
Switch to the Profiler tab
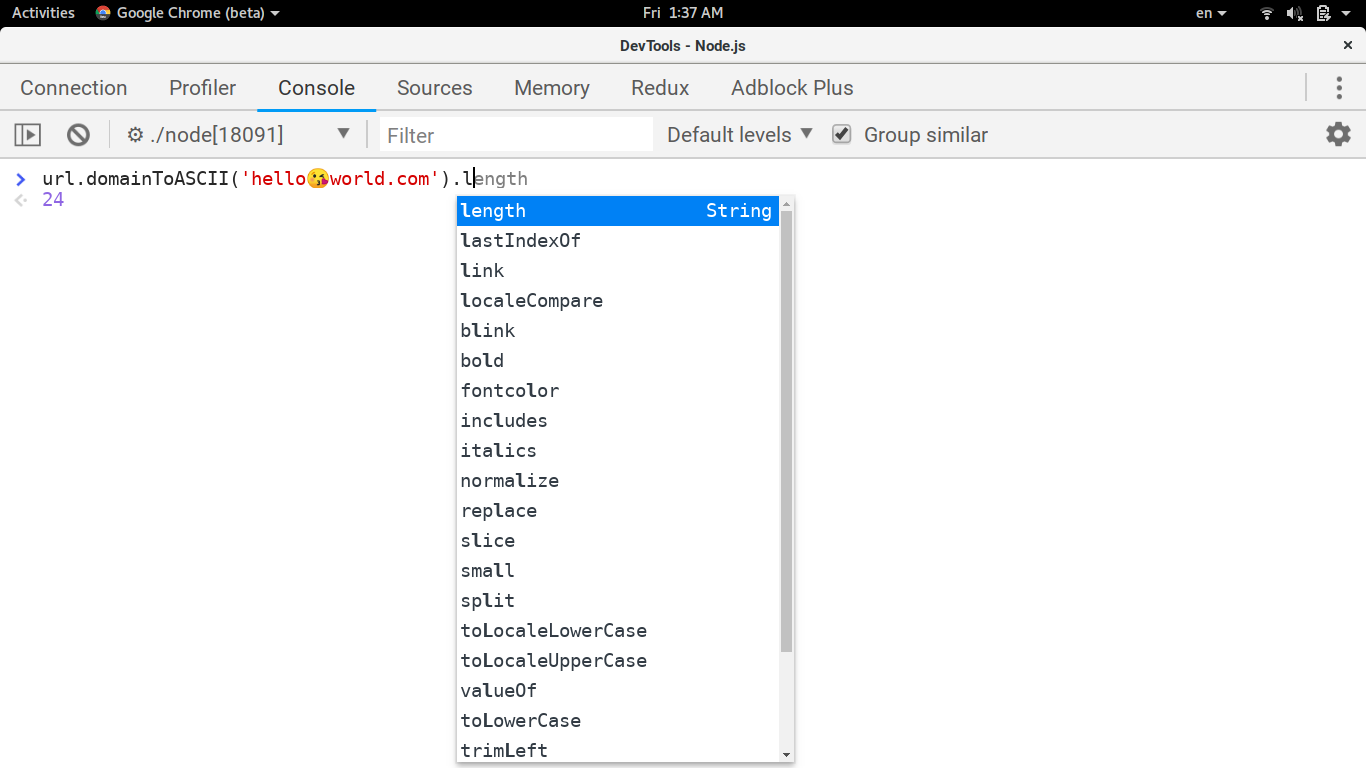[203, 88]
